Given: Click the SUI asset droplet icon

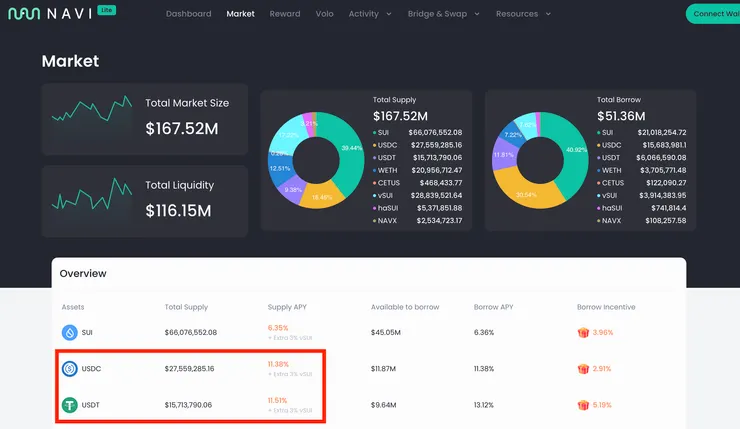Looking at the screenshot, I should pyautogui.click(x=70, y=333).
